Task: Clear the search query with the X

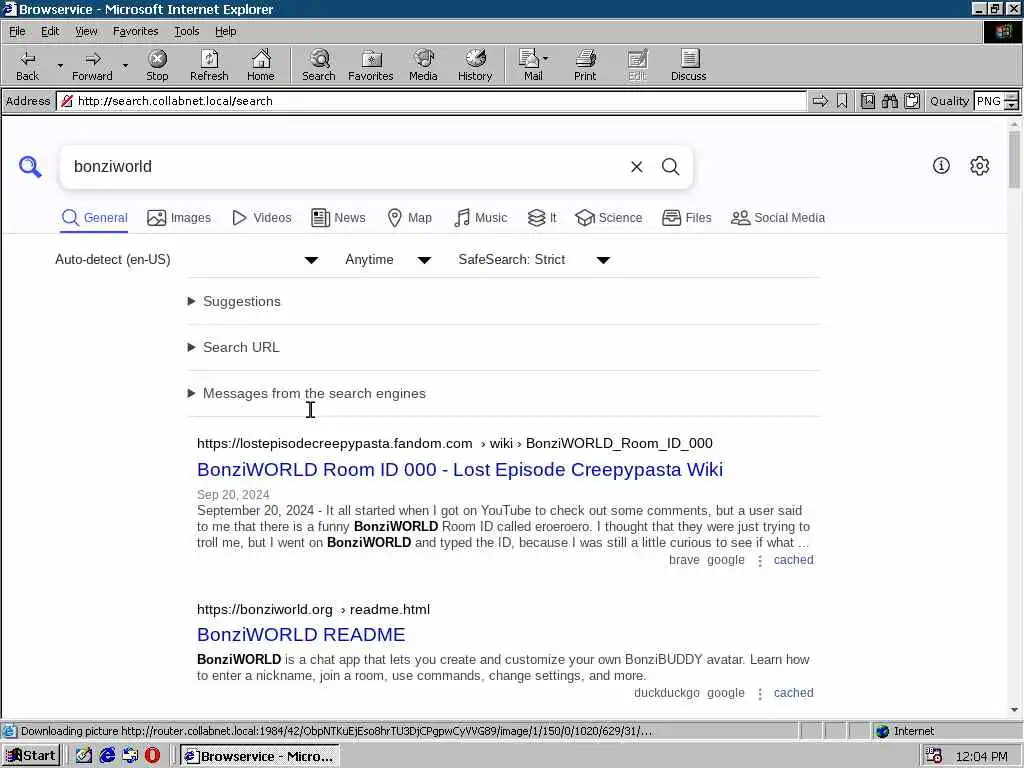Action: point(637,167)
